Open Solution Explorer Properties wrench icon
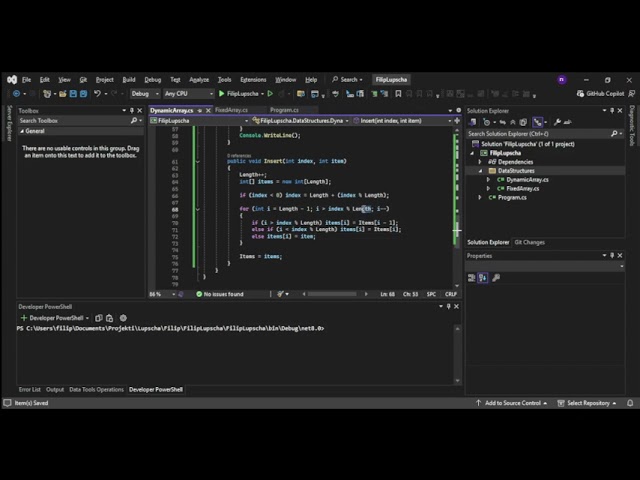The image size is (640, 480). 557,122
